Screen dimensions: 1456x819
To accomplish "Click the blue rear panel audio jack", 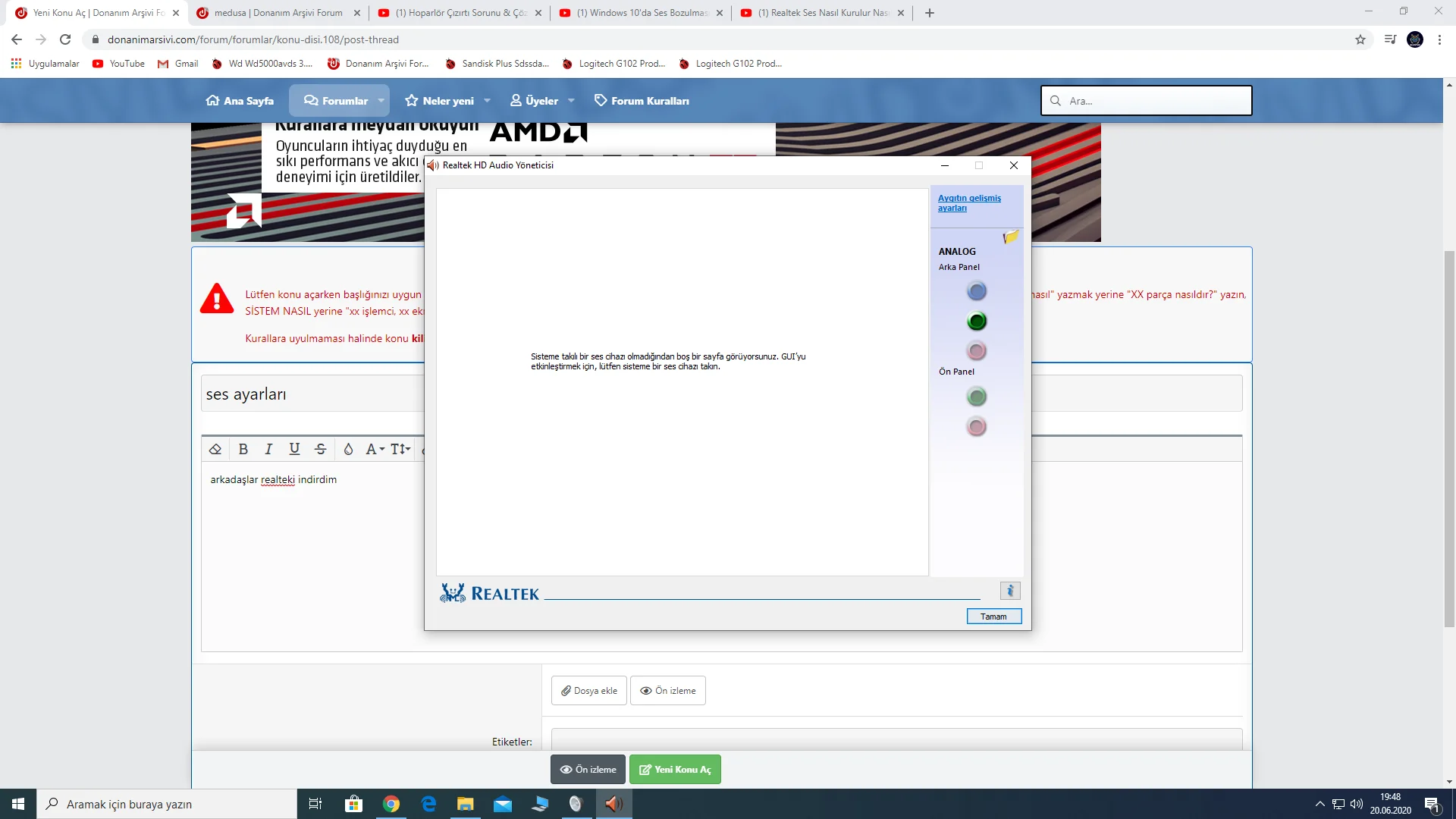I will [977, 291].
